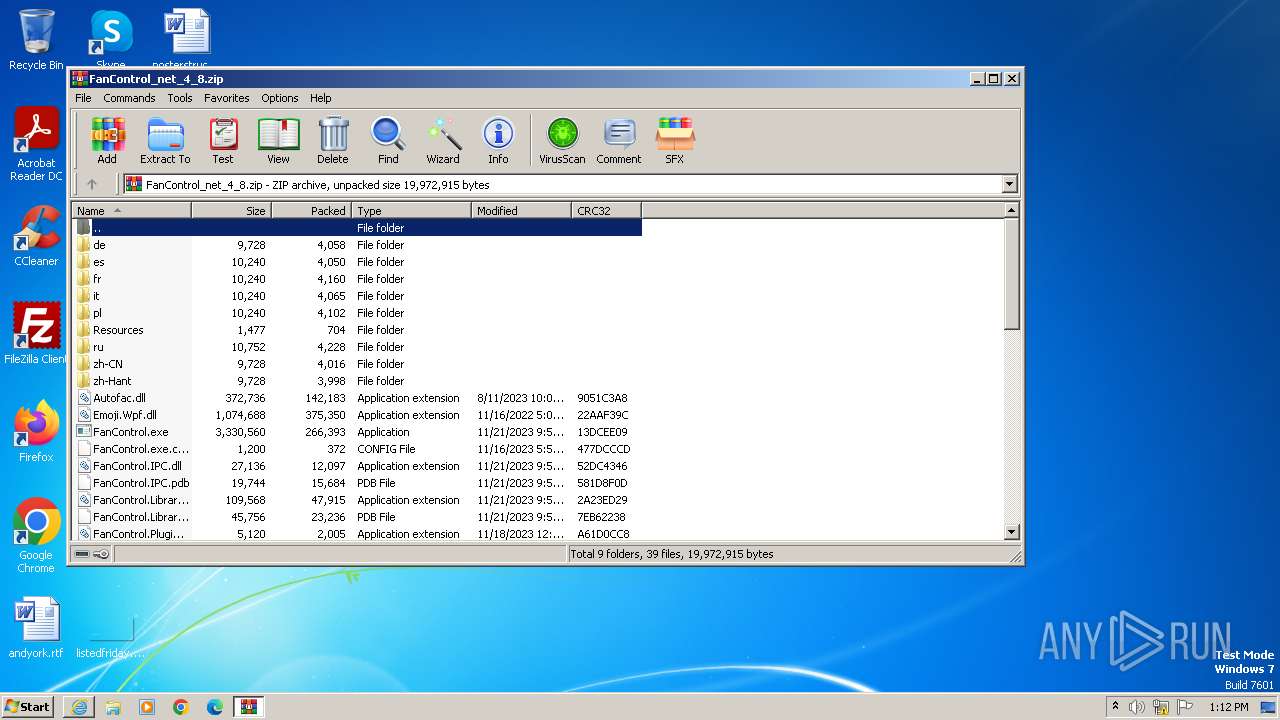Open the Help menu
Image resolution: width=1280 pixels, height=720 pixels.
point(320,98)
